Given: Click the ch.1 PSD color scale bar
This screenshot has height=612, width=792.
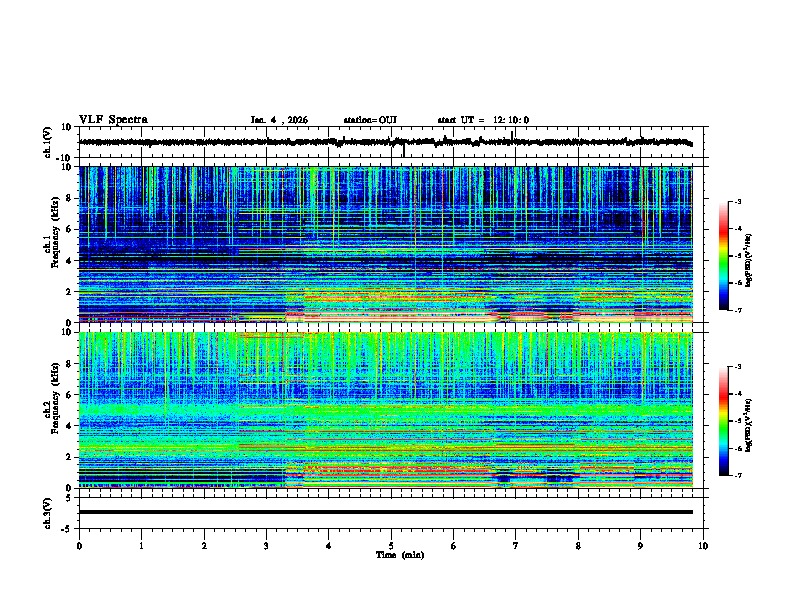Looking at the screenshot, I should (x=724, y=256).
